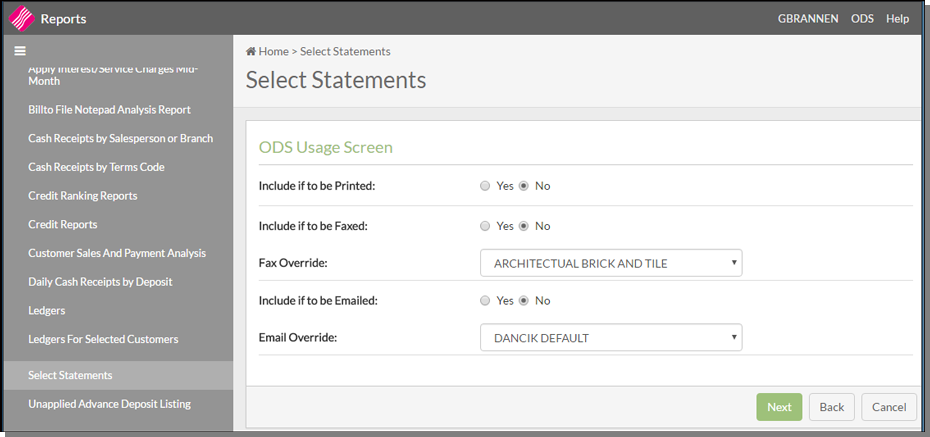Open Ledgers in sidebar
The image size is (930, 437).
click(46, 310)
